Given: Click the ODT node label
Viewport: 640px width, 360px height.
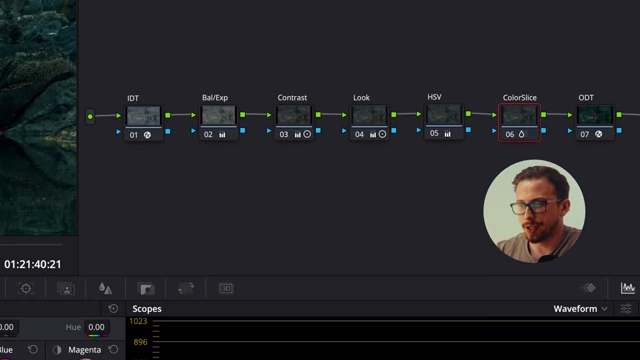Looking at the screenshot, I should [586, 98].
